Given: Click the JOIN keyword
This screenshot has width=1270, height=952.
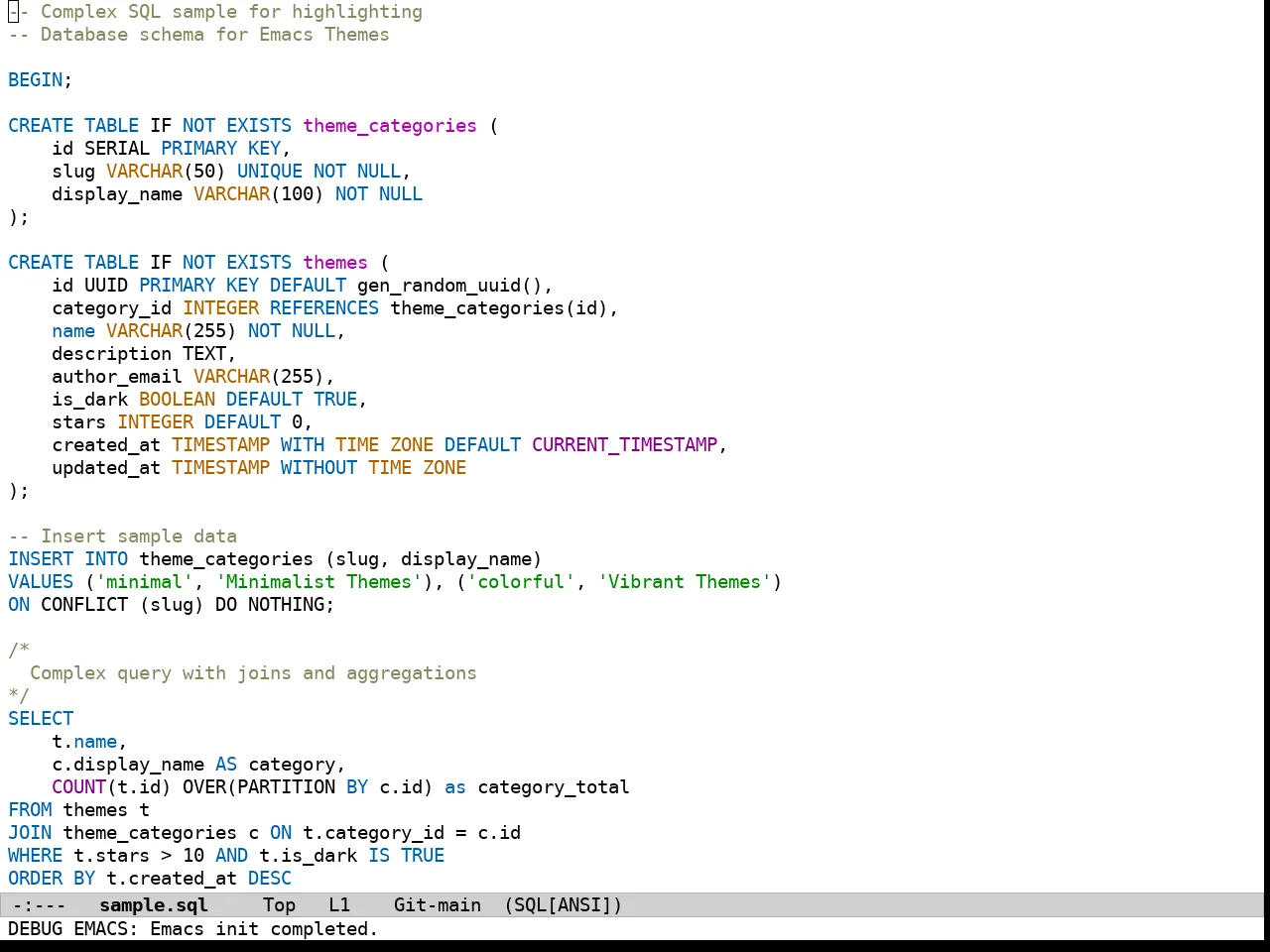Looking at the screenshot, I should point(30,832).
